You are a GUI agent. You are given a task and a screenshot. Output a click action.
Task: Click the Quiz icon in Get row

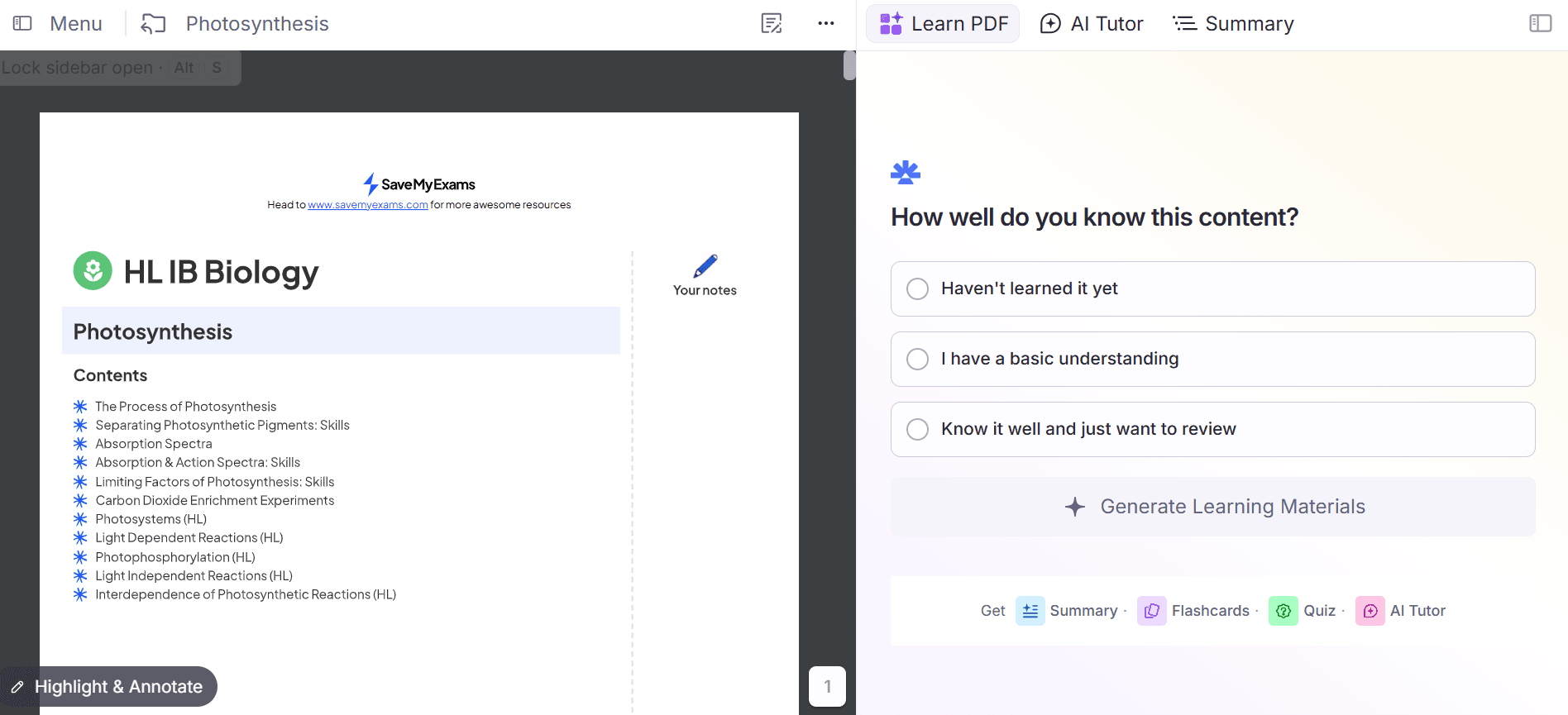coord(1283,611)
